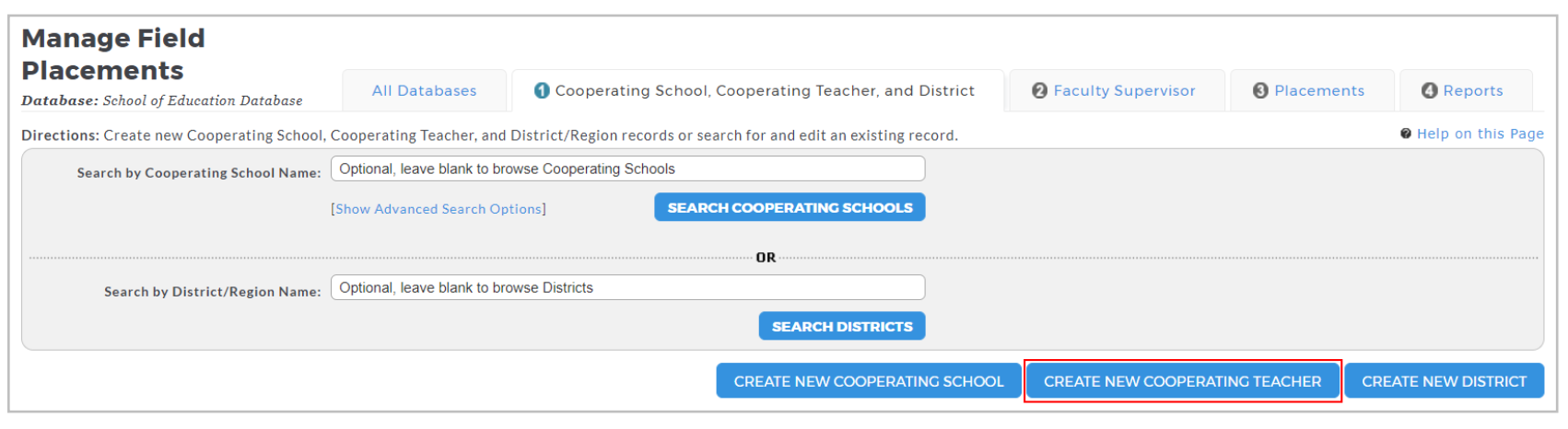Click the number 3 step icon
Viewport: 1568px width, 429px height.
point(1260,90)
